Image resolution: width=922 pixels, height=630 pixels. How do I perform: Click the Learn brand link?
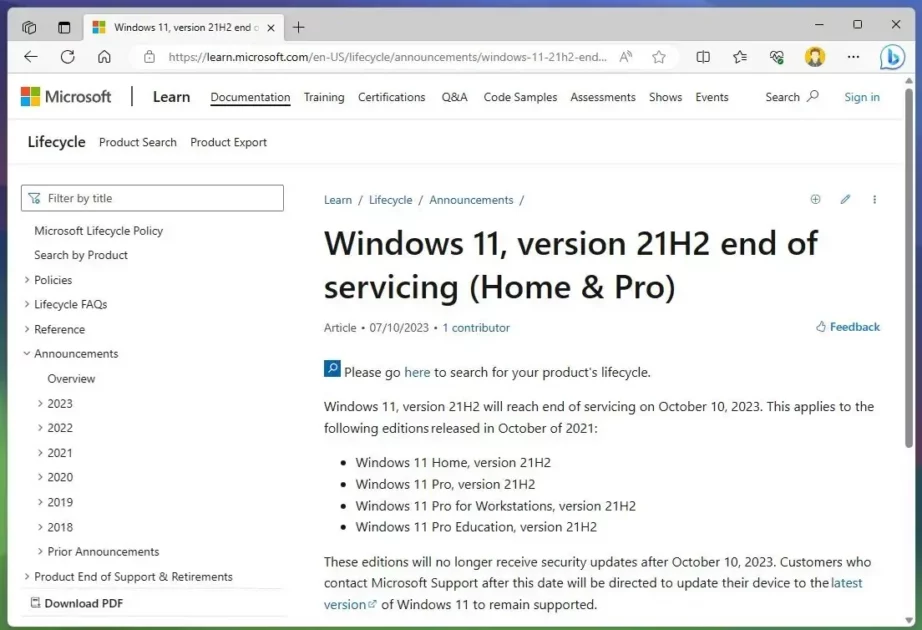[x=172, y=96]
